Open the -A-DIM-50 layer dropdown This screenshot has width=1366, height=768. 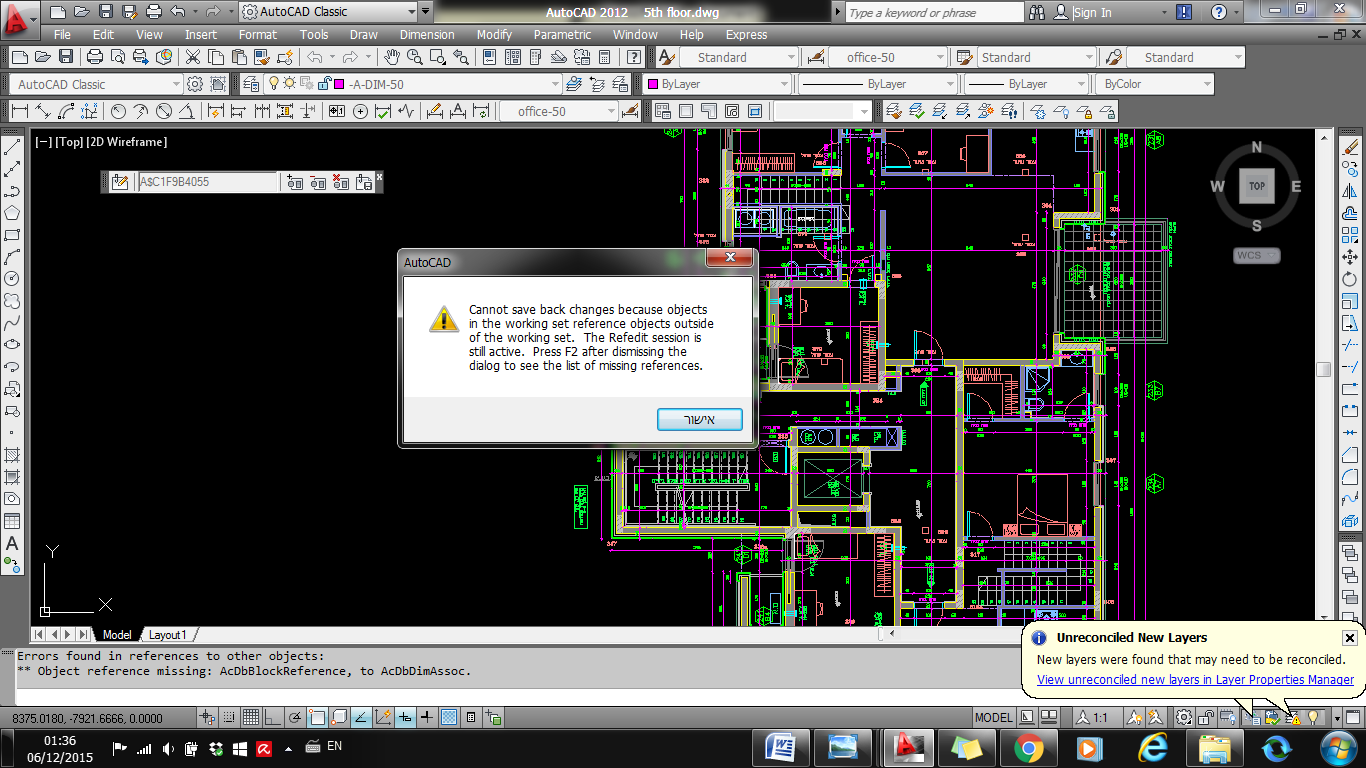[x=556, y=84]
